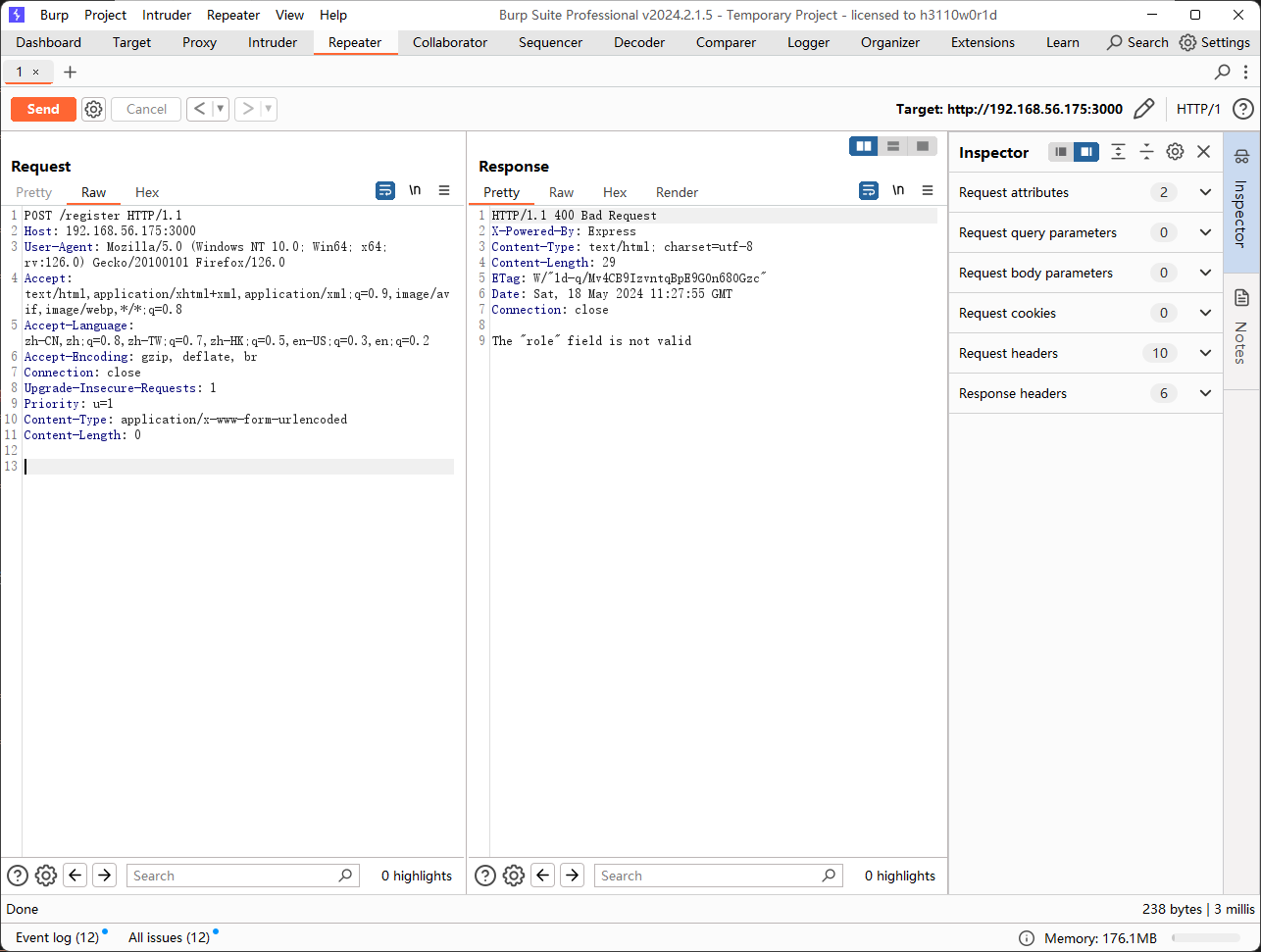Search Repeater tabs magnifier icon

coord(1223,72)
